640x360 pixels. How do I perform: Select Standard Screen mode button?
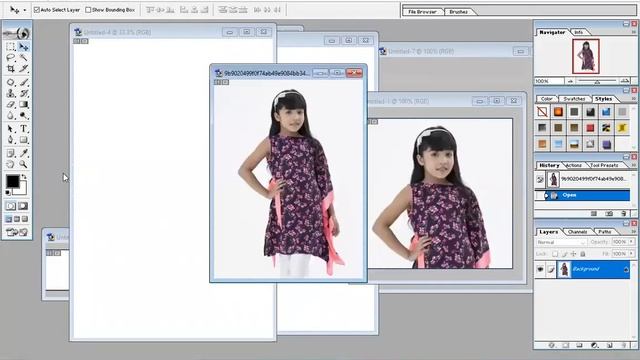(x=9, y=219)
